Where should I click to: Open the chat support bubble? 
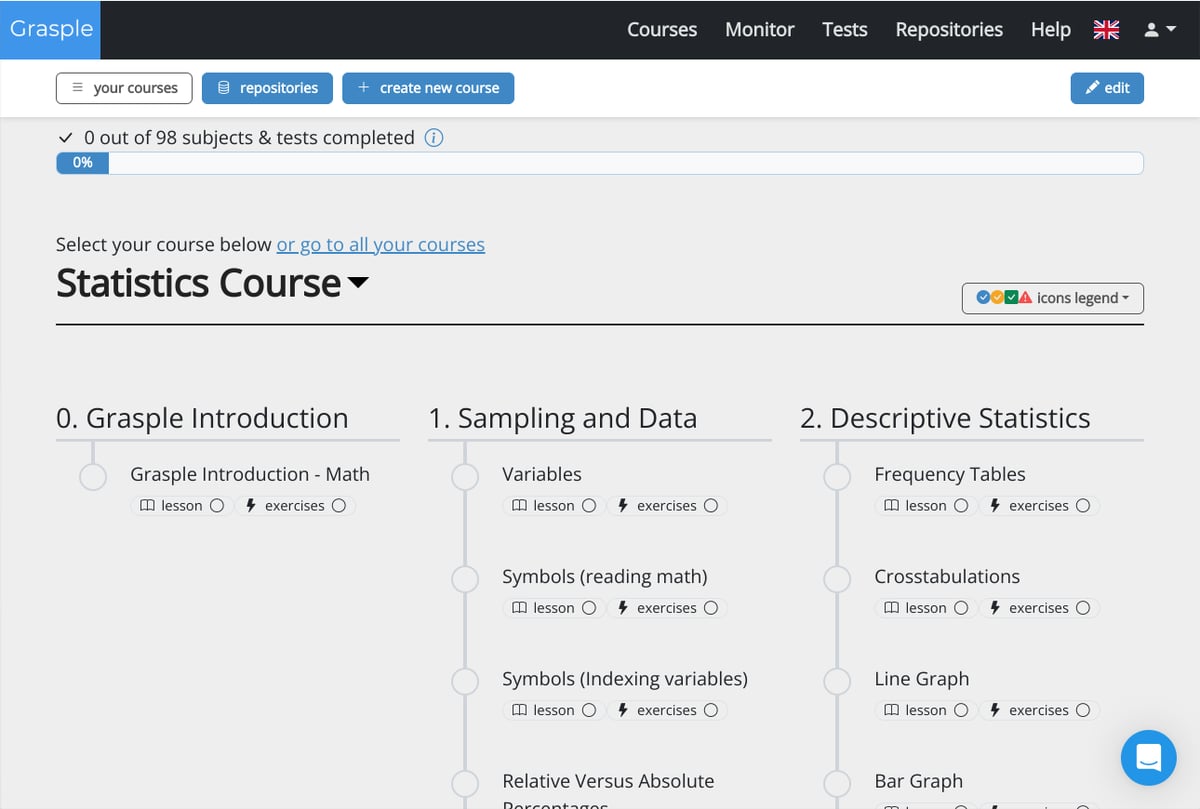click(x=1148, y=758)
